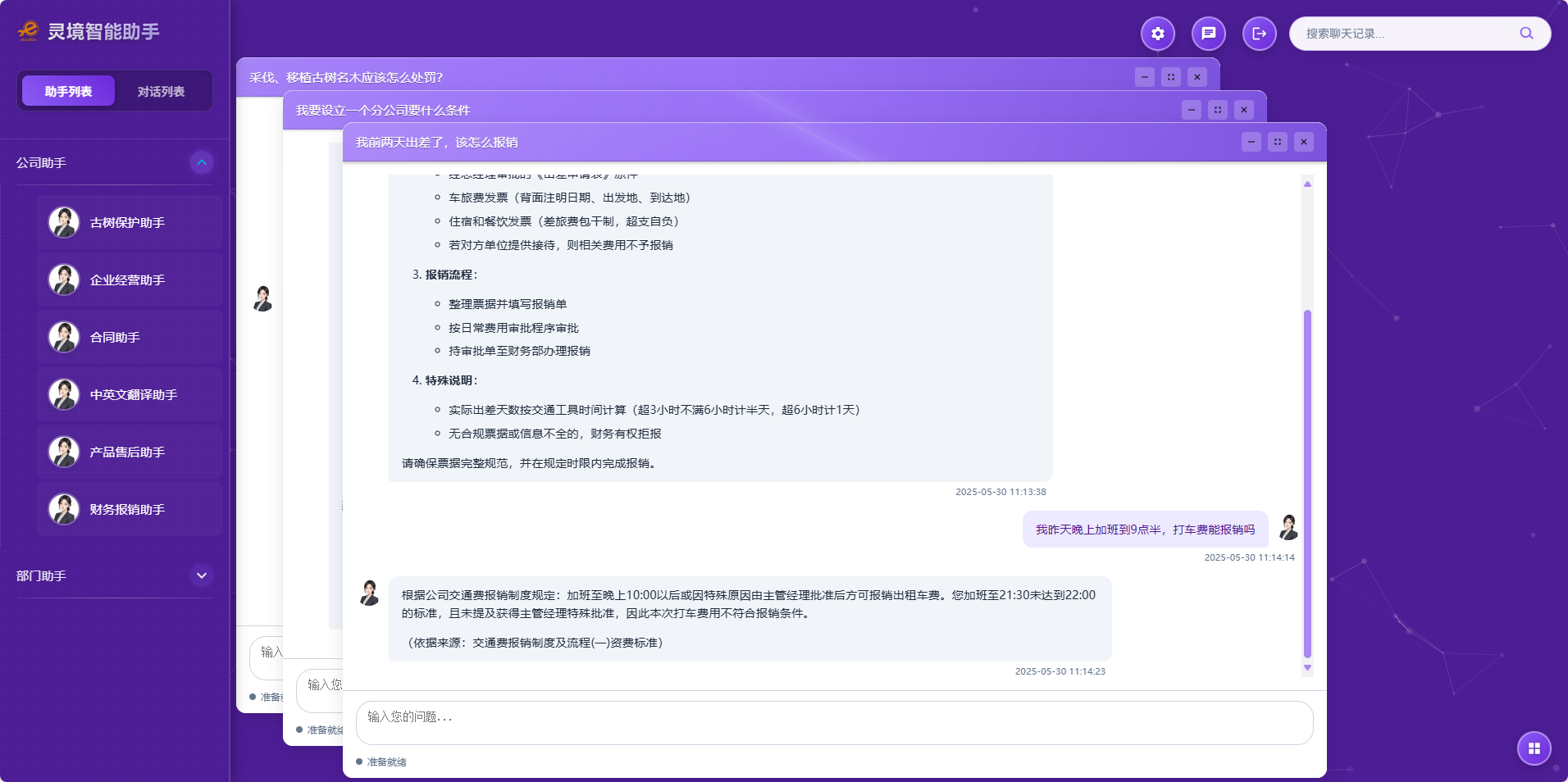
Task: Switch to the 助手列表 tab
Action: pyautogui.click(x=68, y=91)
